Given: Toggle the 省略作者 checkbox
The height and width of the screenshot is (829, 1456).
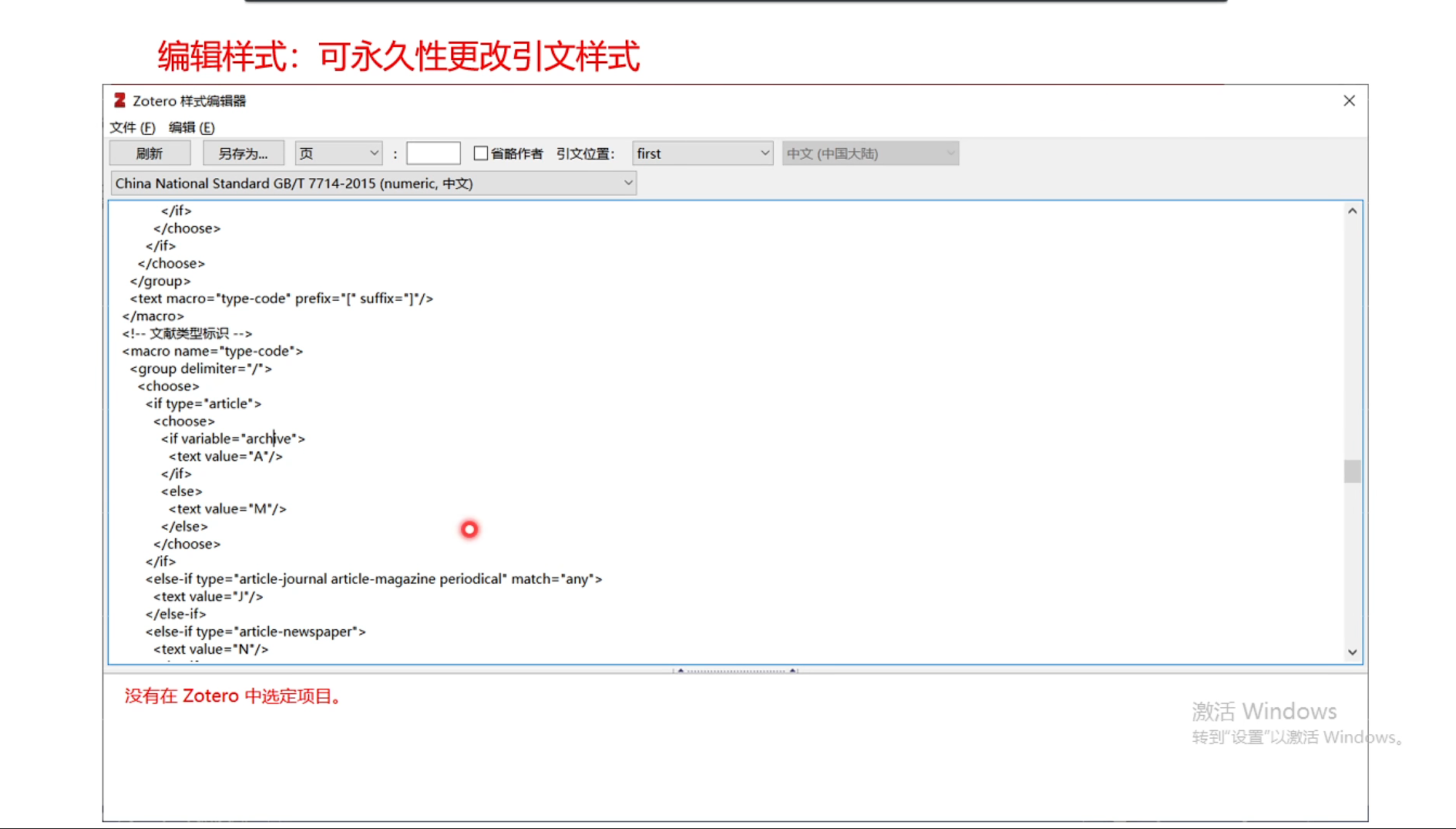Looking at the screenshot, I should pos(481,153).
